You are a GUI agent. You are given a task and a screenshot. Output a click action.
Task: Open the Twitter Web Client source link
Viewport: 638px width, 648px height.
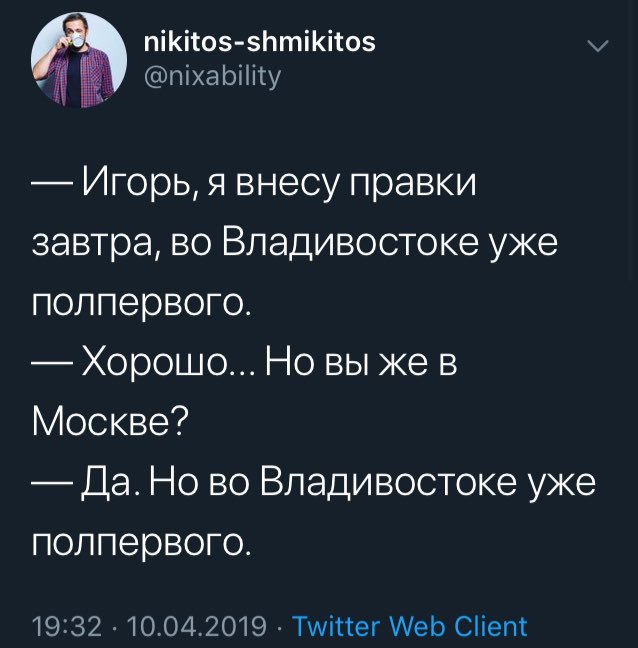[x=410, y=627]
